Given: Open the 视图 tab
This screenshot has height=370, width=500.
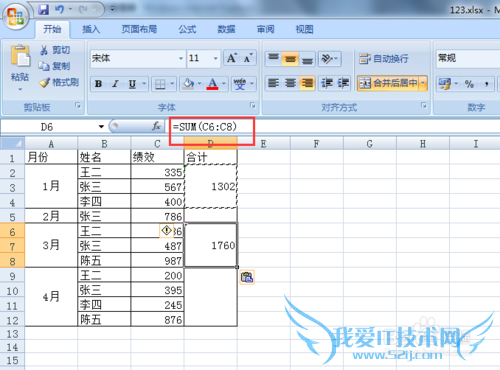Looking at the screenshot, I should tap(304, 29).
